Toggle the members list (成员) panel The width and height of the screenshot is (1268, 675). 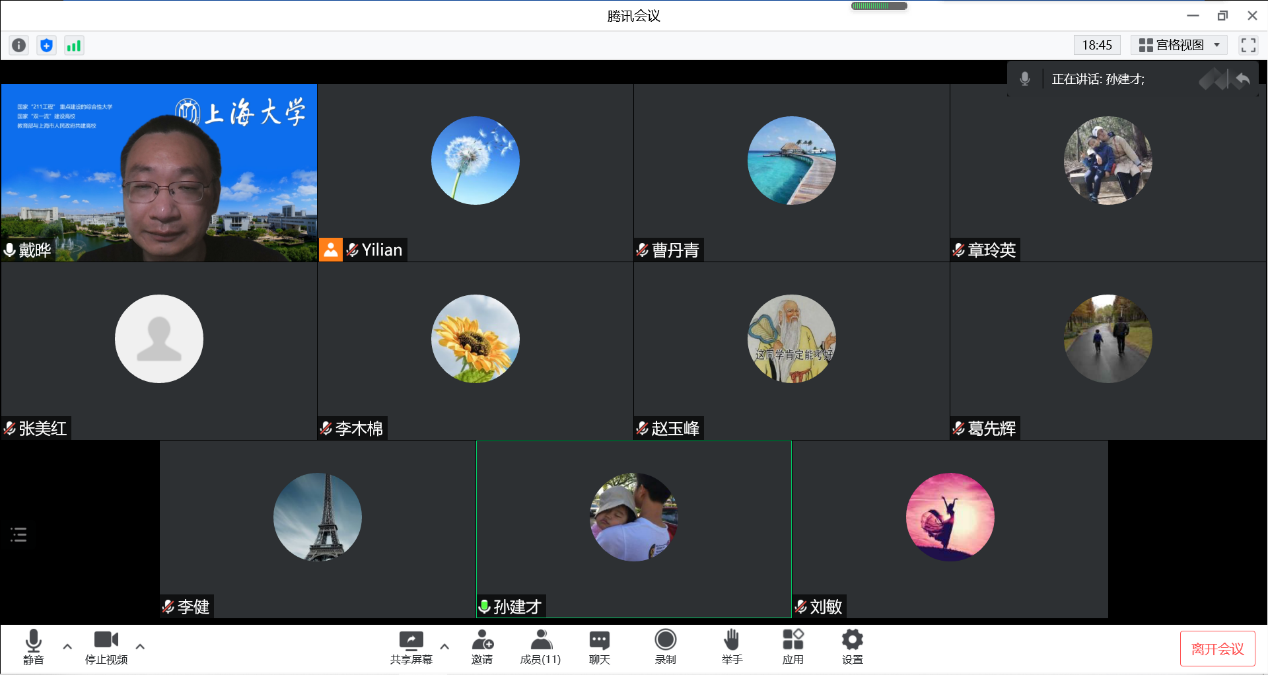[x=541, y=647]
